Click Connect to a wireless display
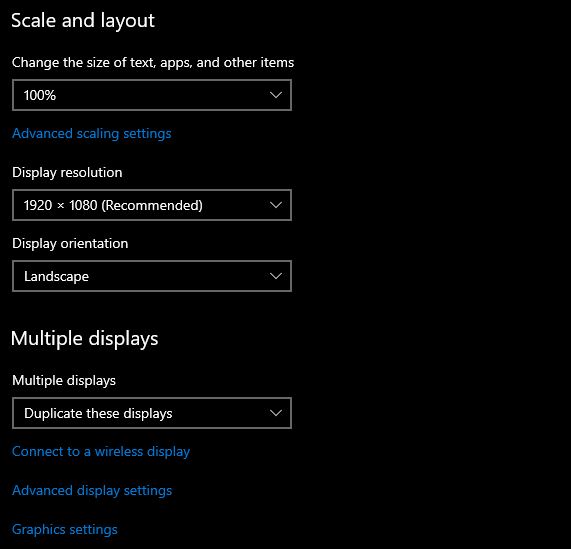 (101, 451)
